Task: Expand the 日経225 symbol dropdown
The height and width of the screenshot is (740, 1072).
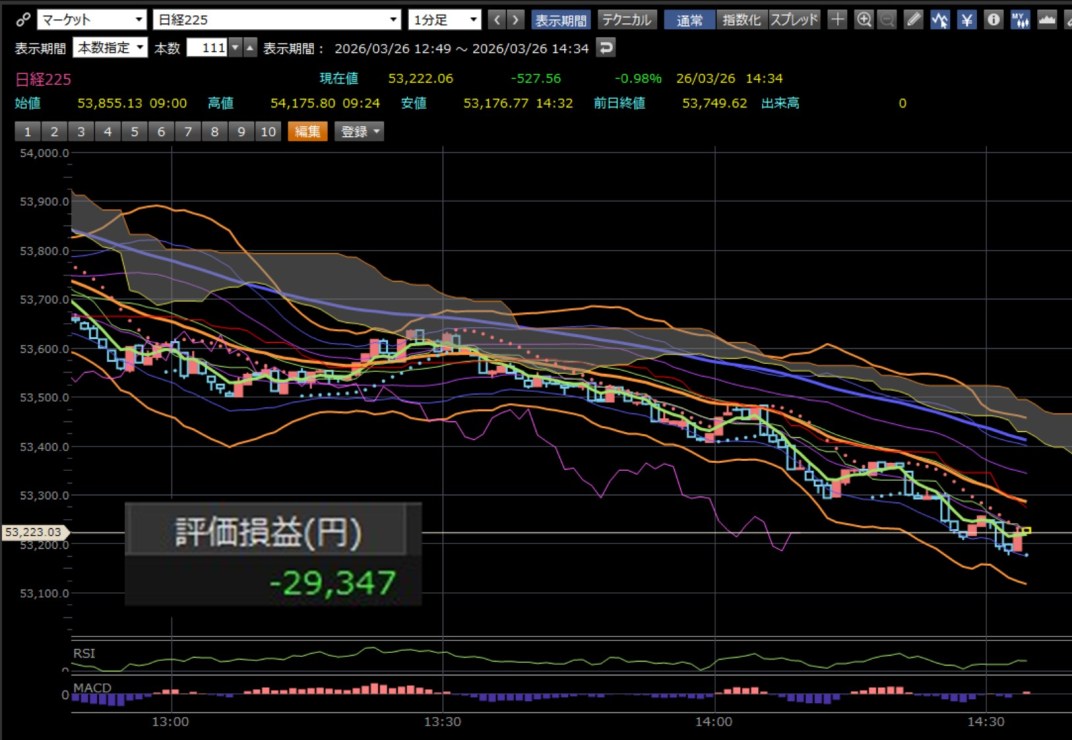Action: [277, 20]
